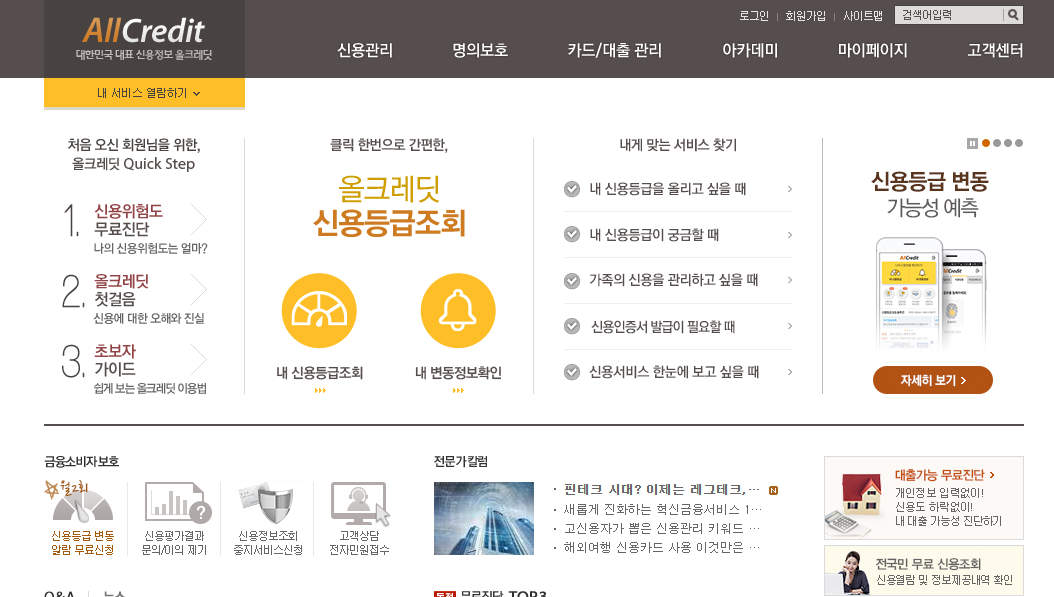Image resolution: width=1054 pixels, height=597 pixels.
Task: Click the search magnifier icon
Action: click(1013, 15)
